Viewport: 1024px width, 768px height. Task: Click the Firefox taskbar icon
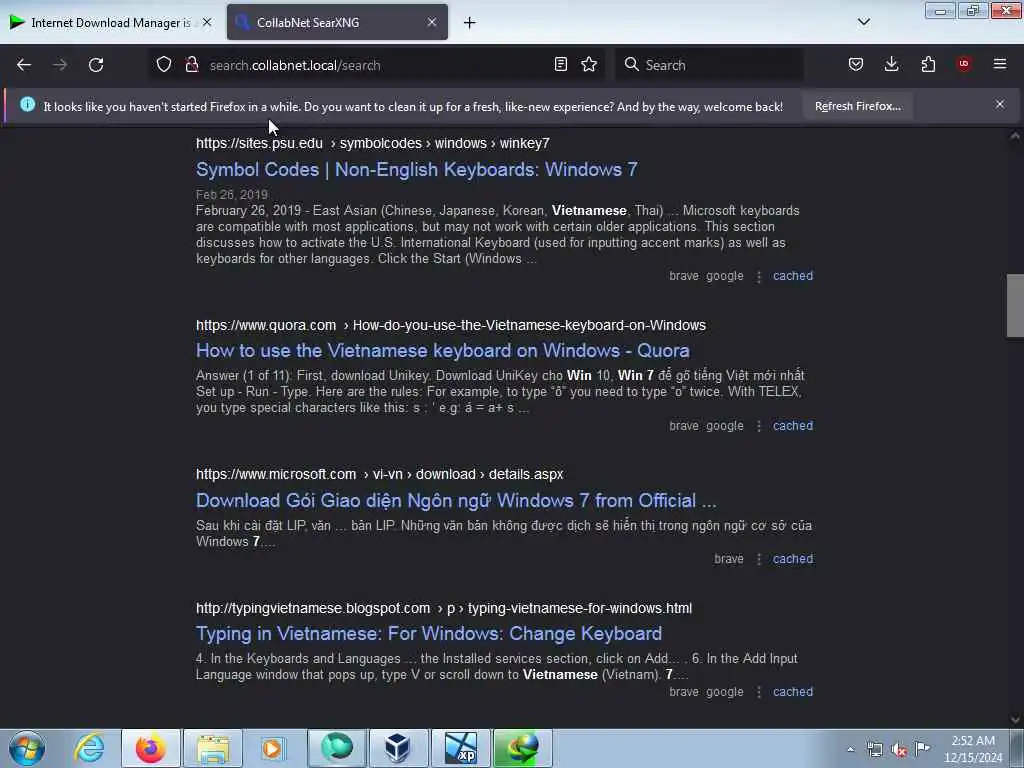150,748
